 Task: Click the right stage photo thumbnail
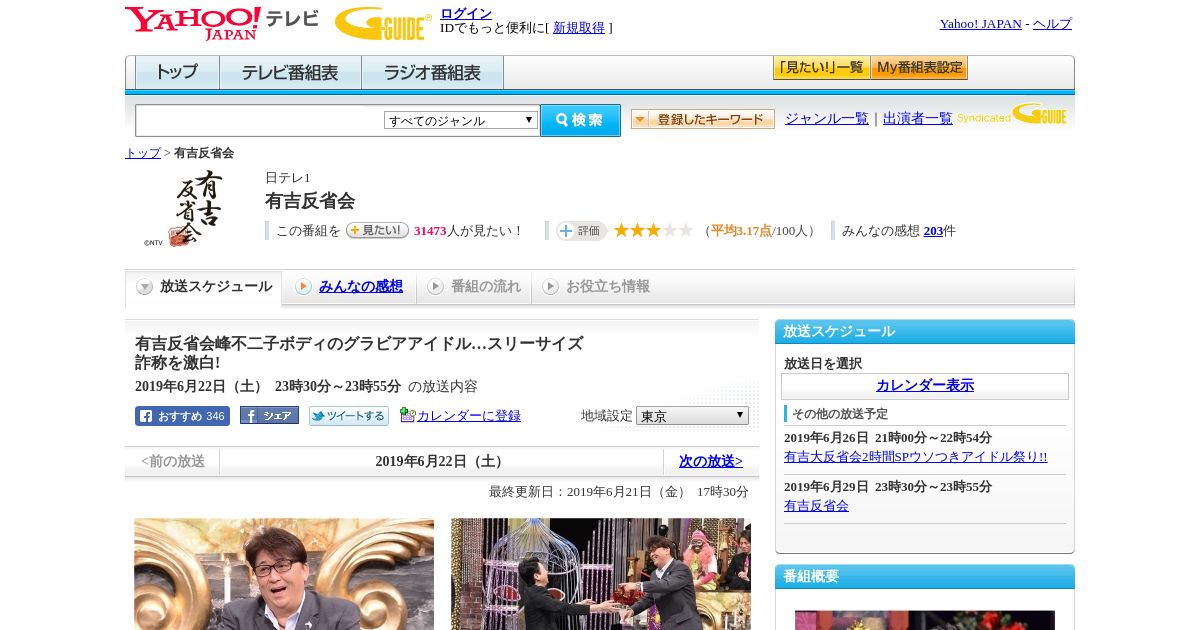point(601,574)
